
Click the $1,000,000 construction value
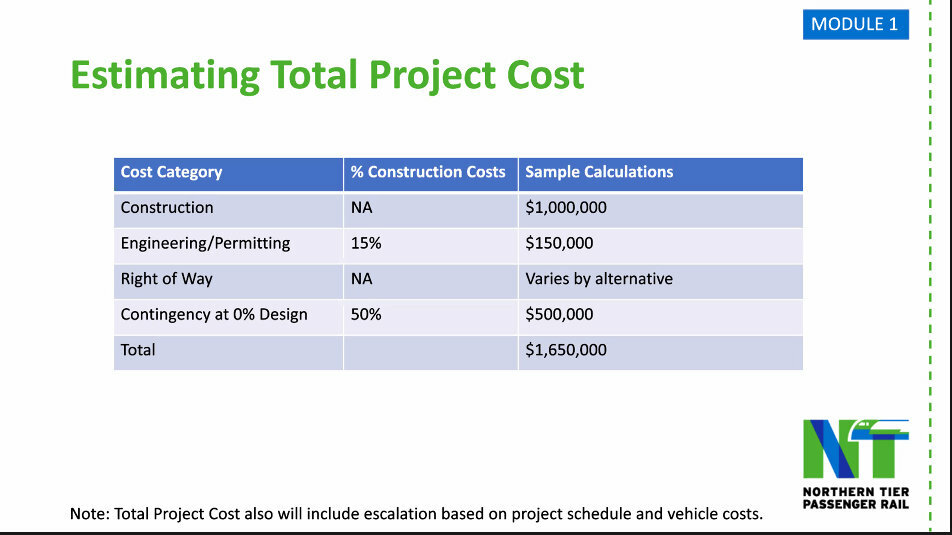(566, 208)
